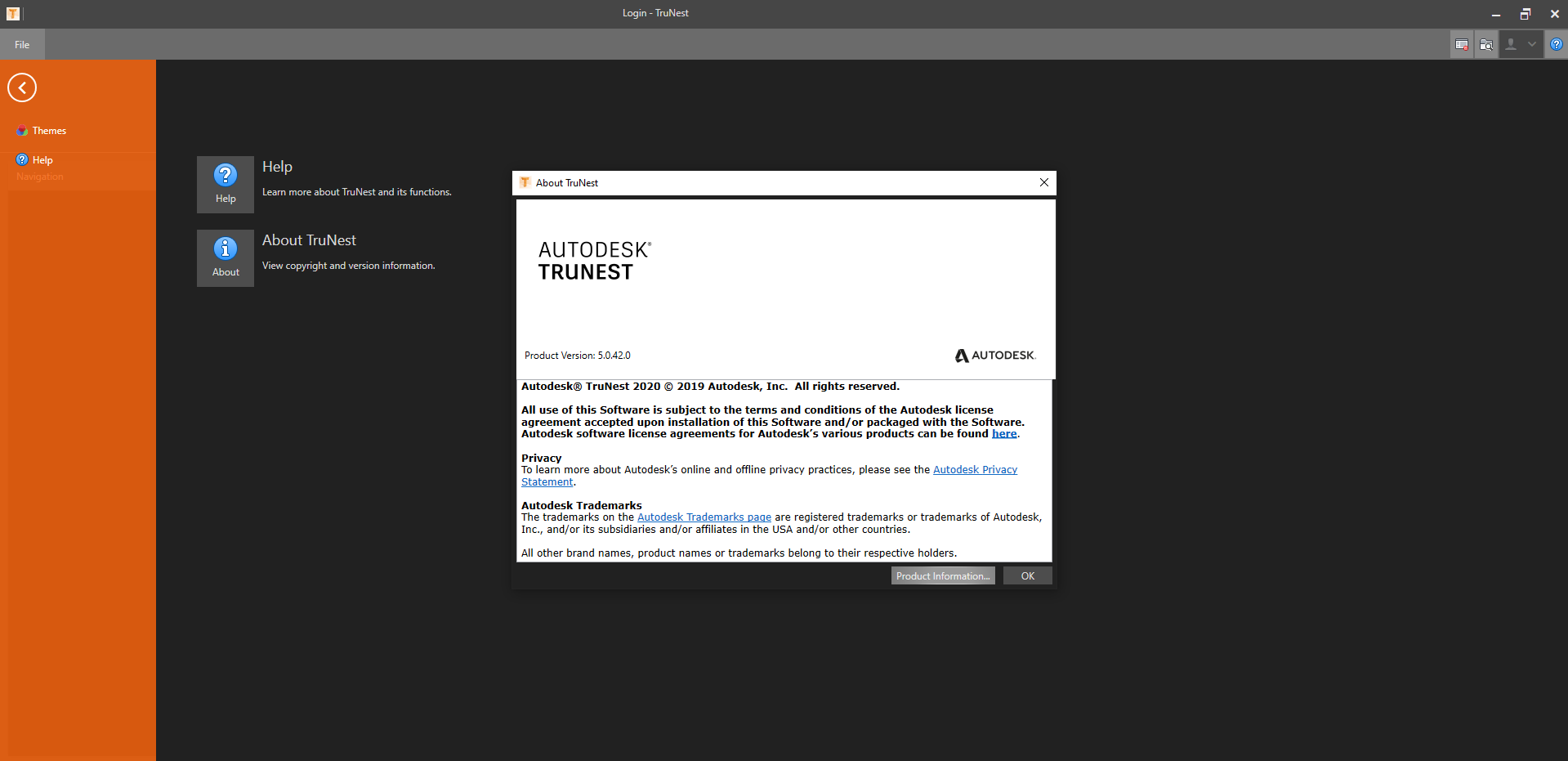Click the TruNest app icon in title bar

point(13,14)
